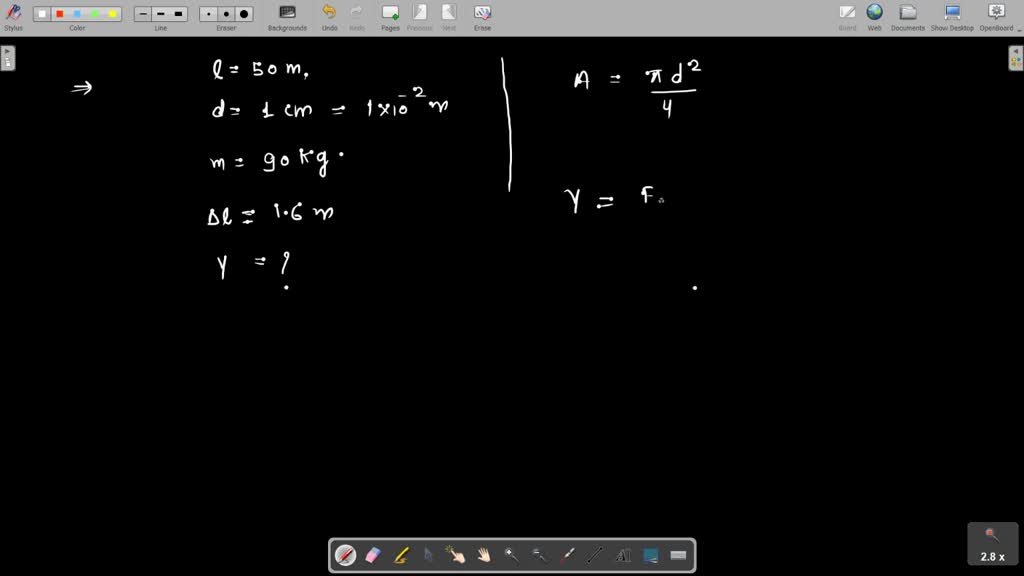Choose the thin line width
1024x576 pixels.
click(143, 14)
